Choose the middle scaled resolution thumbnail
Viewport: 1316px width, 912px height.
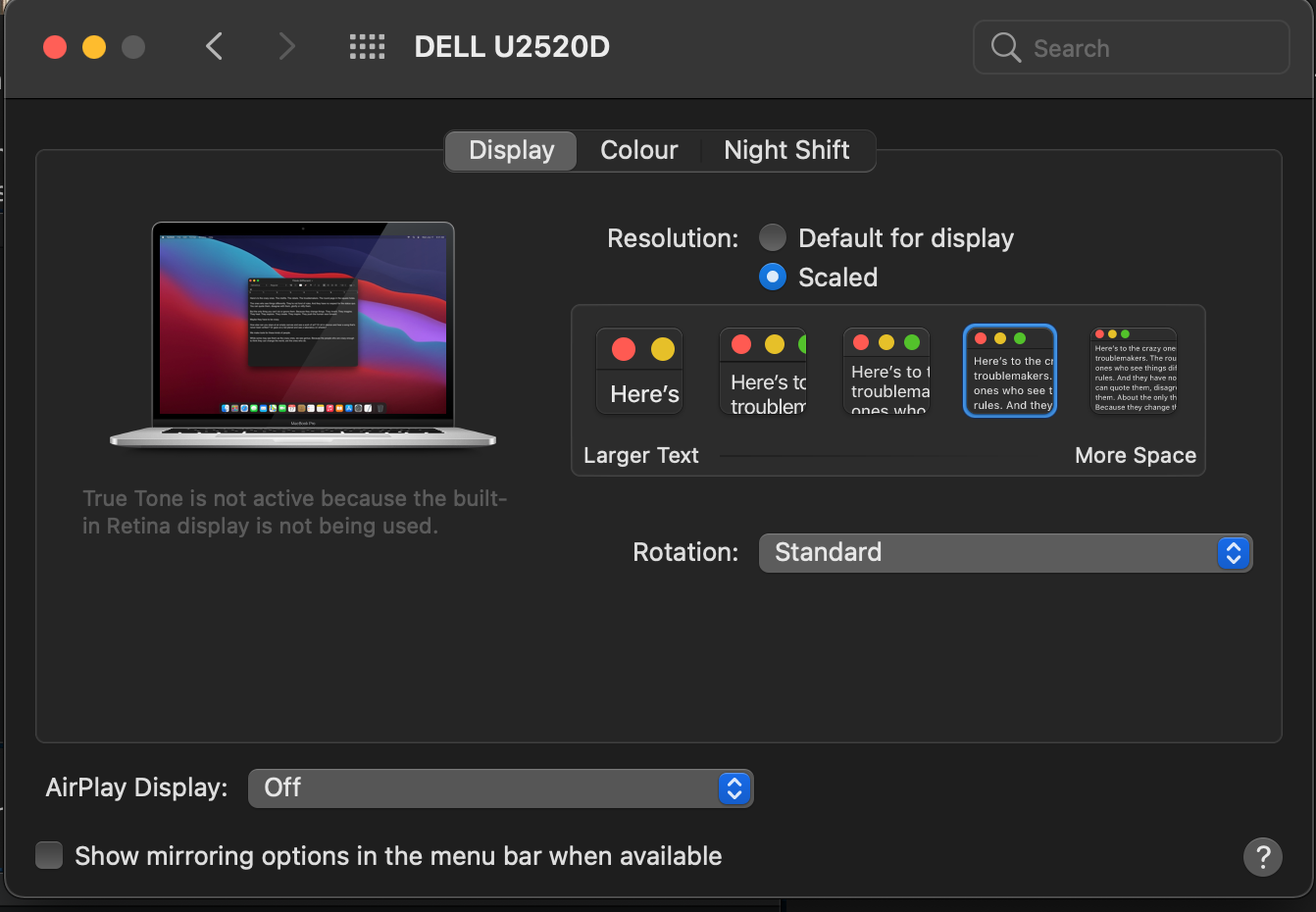(886, 372)
